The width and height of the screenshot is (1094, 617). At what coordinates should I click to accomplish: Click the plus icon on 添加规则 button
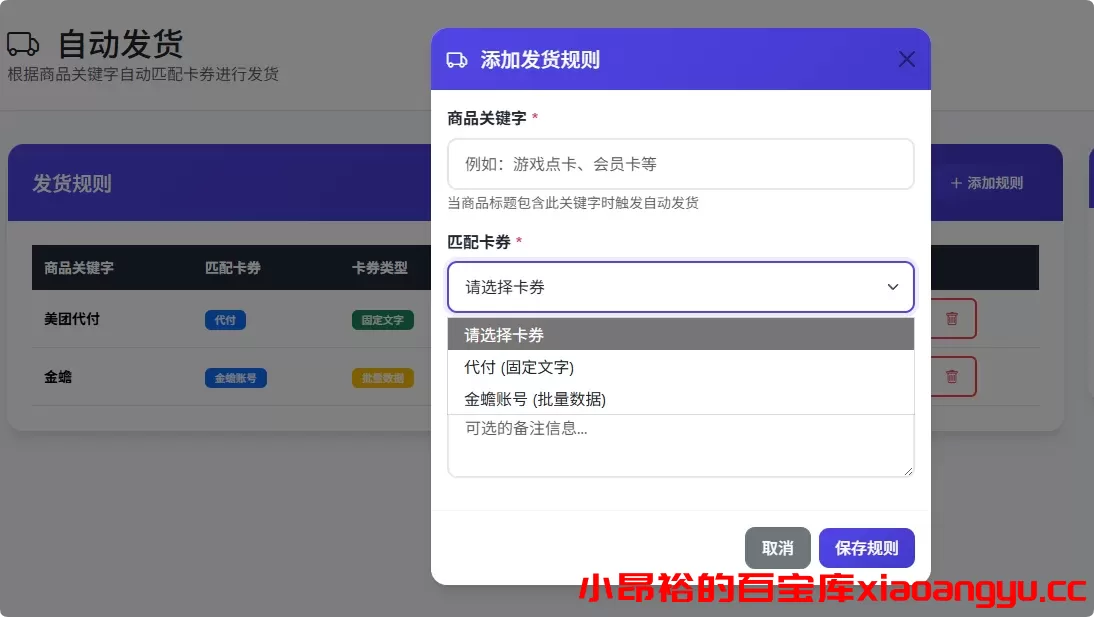click(x=956, y=183)
